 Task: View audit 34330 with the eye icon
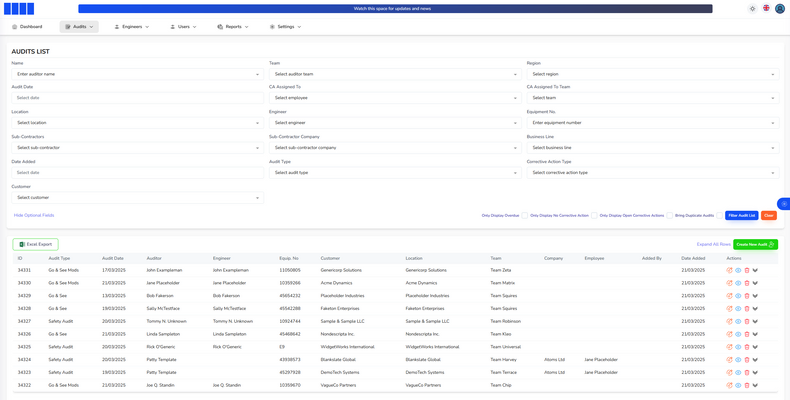tap(738, 283)
